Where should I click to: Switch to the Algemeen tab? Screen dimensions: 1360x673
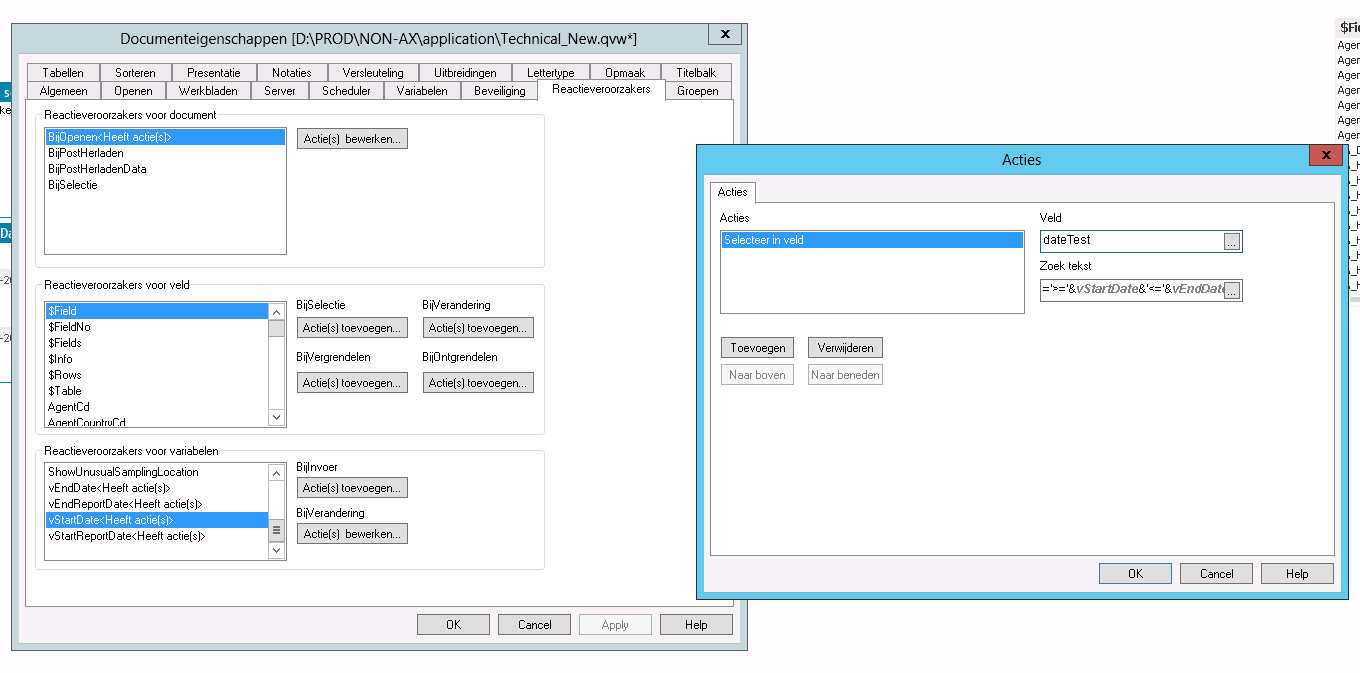[x=64, y=91]
